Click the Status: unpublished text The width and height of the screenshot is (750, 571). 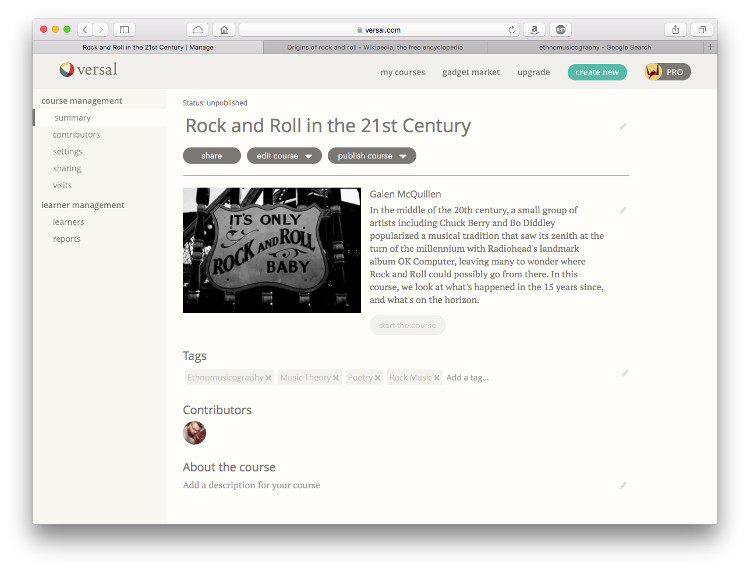(x=215, y=103)
